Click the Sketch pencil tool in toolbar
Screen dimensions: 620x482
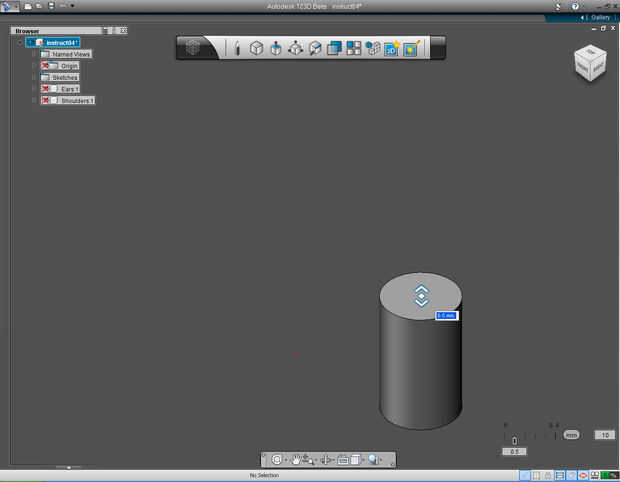point(237,48)
